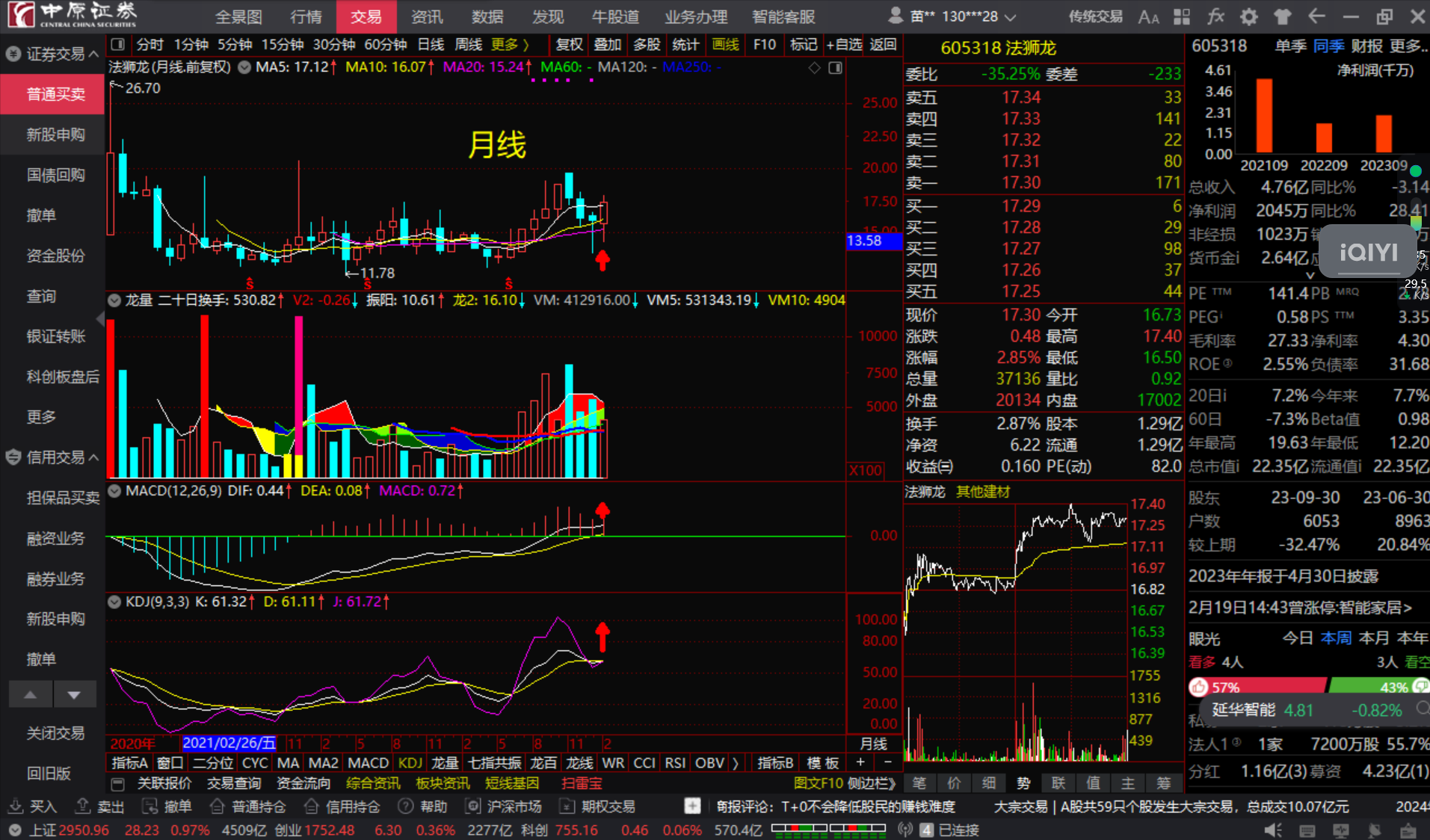
Task: Switch to 日线 daily chart tab
Action: pyautogui.click(x=431, y=45)
